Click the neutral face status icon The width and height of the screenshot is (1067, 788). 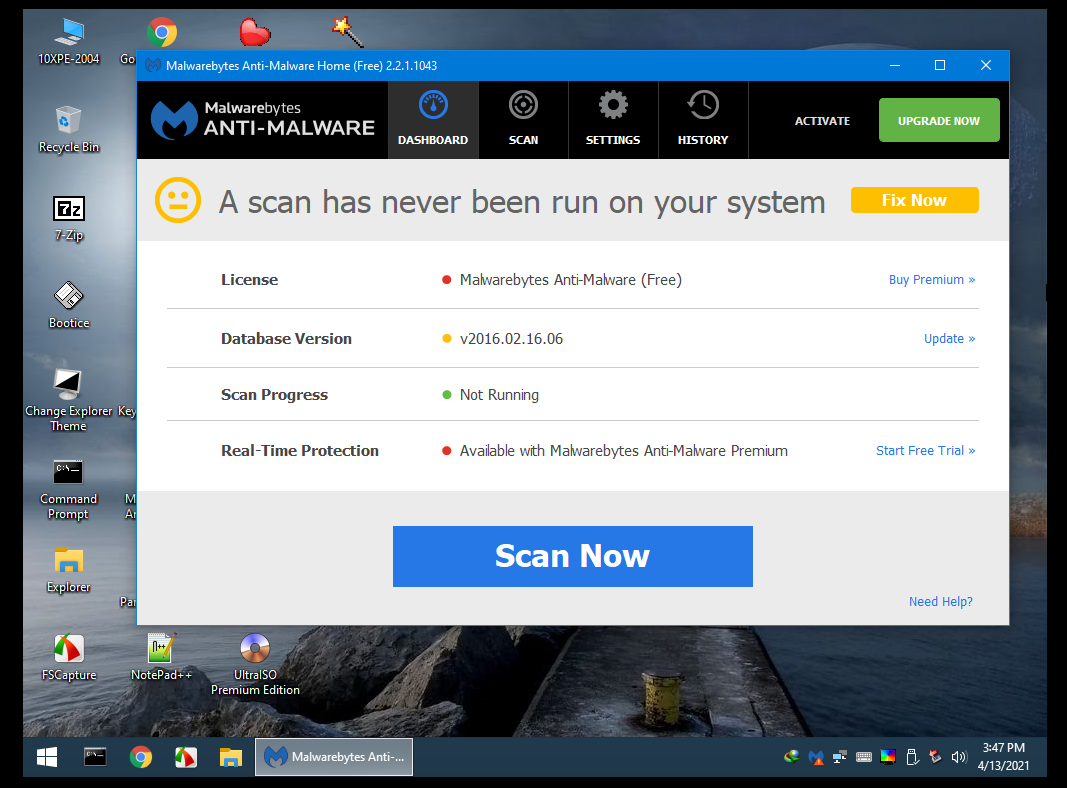click(x=178, y=200)
